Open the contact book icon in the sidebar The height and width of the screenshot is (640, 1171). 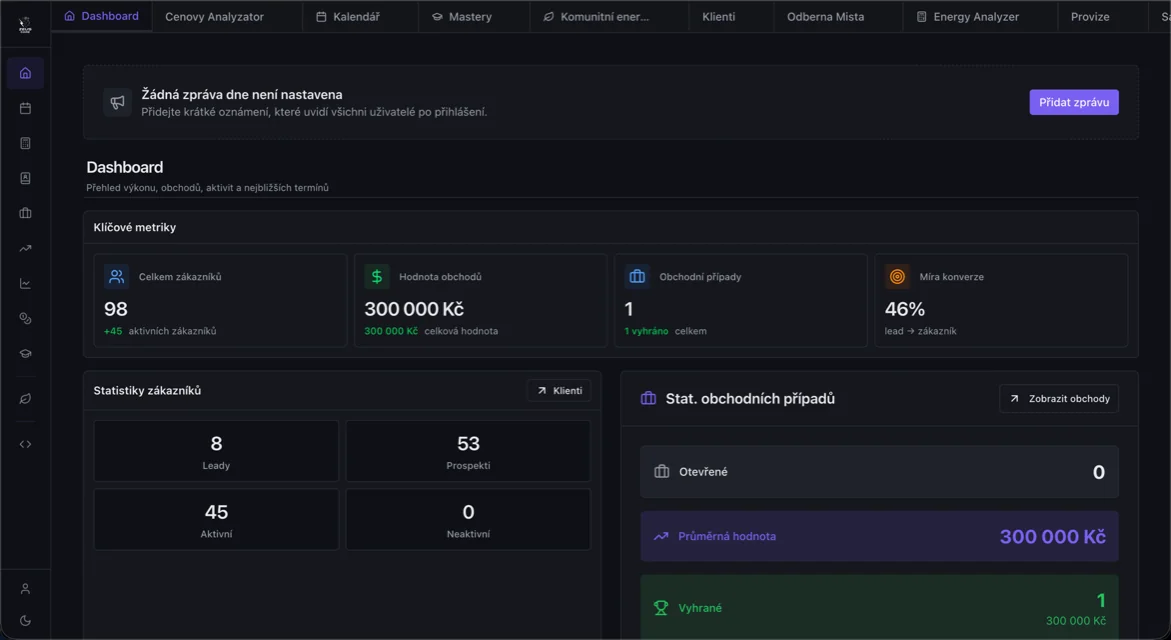pyautogui.click(x=25, y=178)
